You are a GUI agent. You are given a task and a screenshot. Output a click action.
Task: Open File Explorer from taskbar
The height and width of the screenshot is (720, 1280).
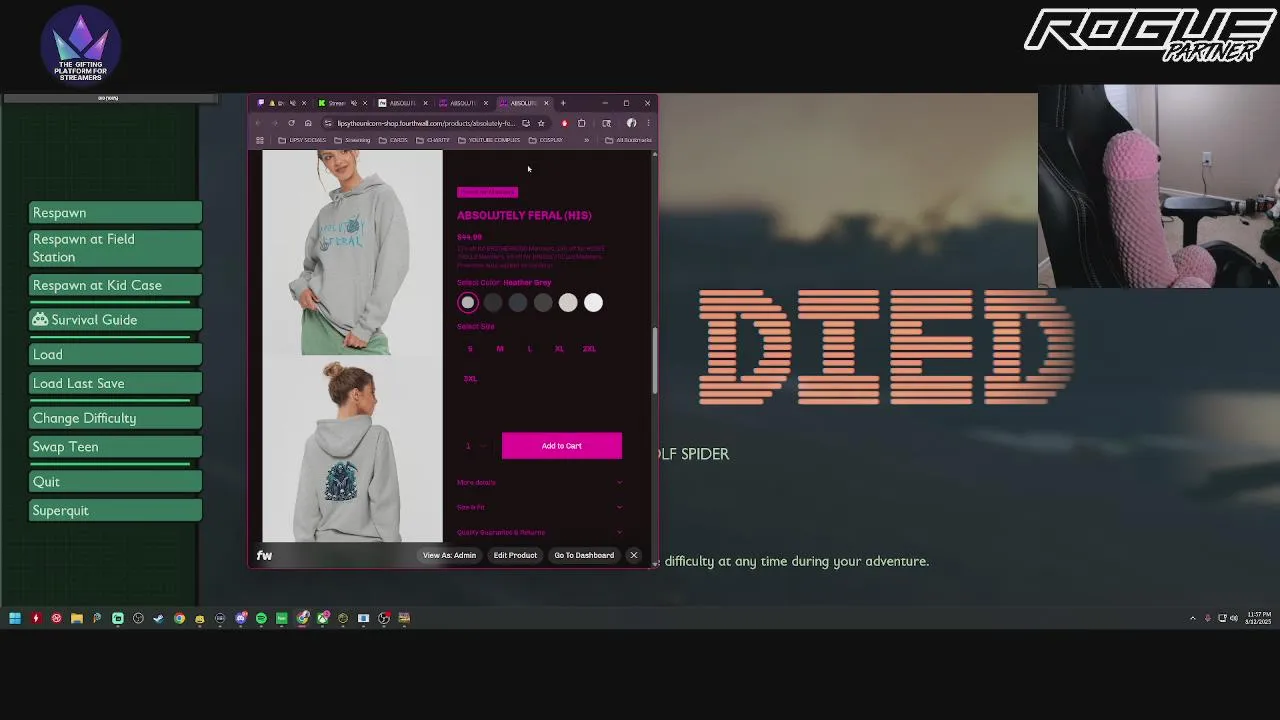[77, 618]
